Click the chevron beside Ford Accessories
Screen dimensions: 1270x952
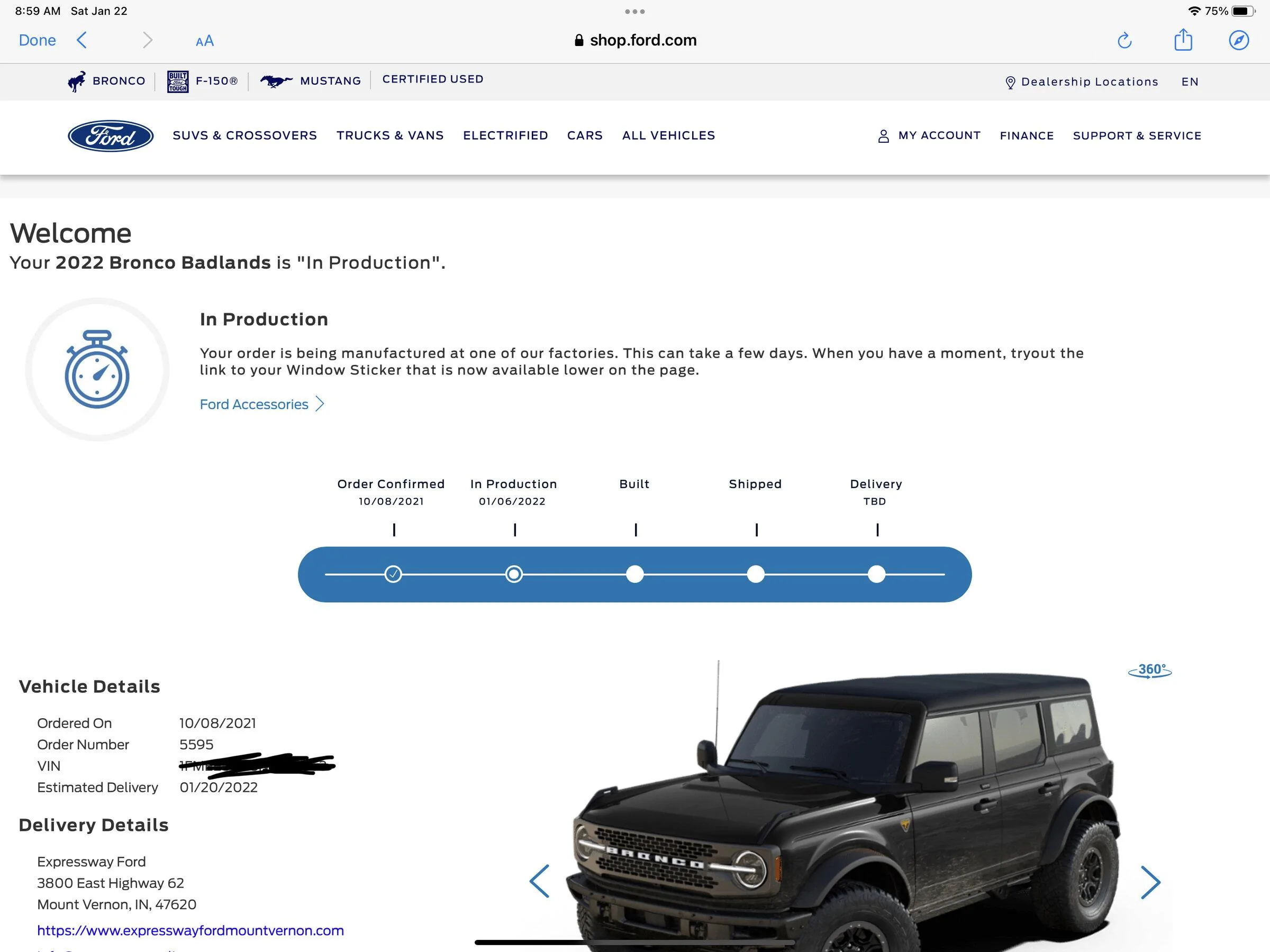(320, 404)
